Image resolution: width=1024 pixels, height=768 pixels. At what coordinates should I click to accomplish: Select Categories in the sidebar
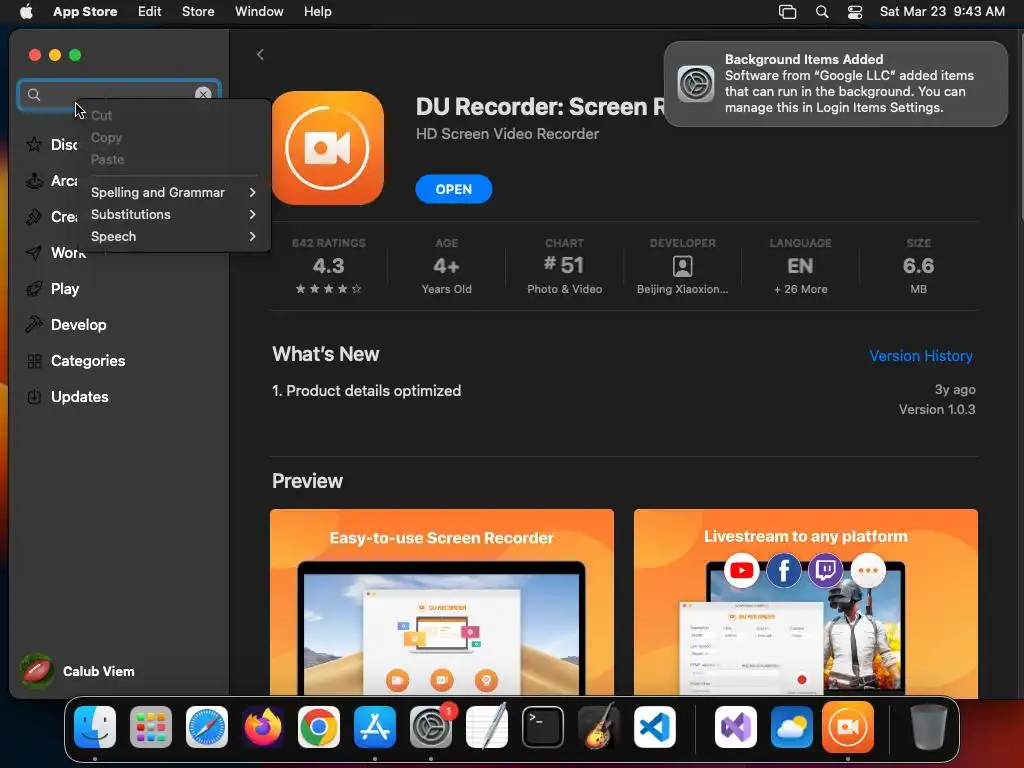pyautogui.click(x=88, y=360)
